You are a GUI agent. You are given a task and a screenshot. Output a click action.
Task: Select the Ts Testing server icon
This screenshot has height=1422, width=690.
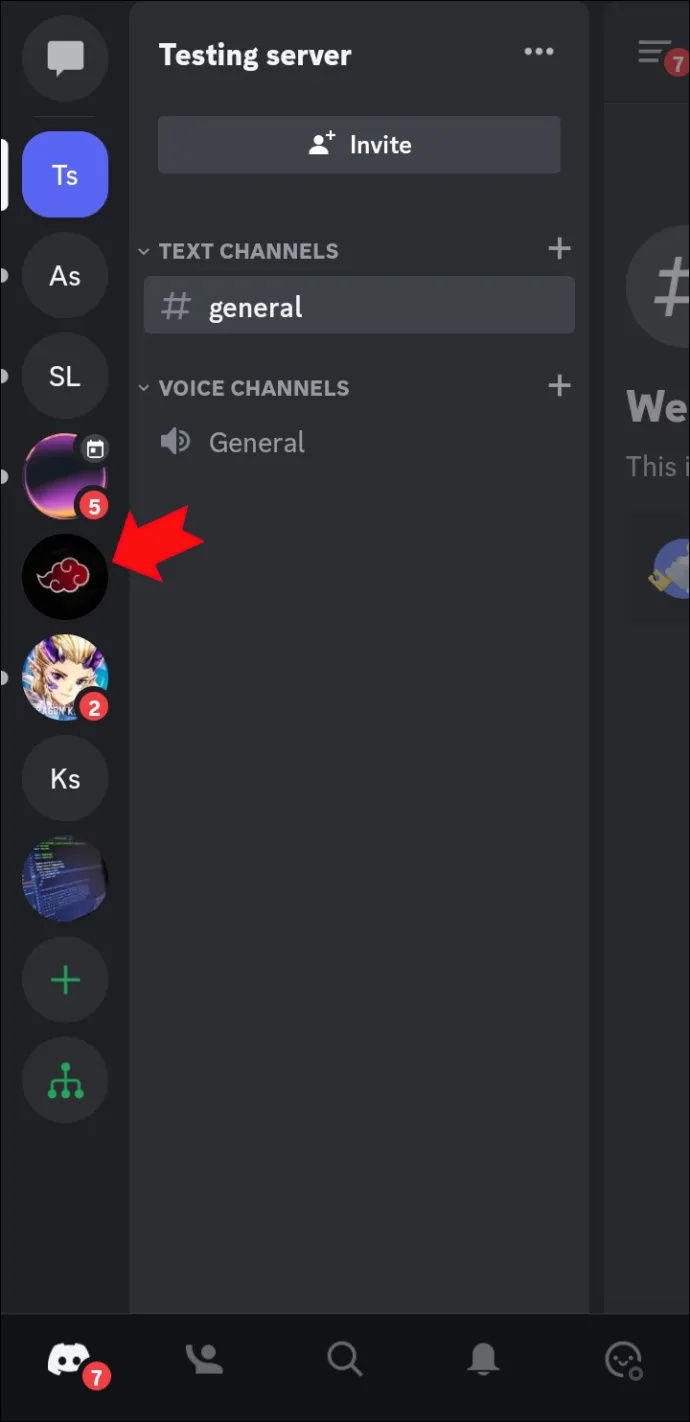tap(65, 175)
